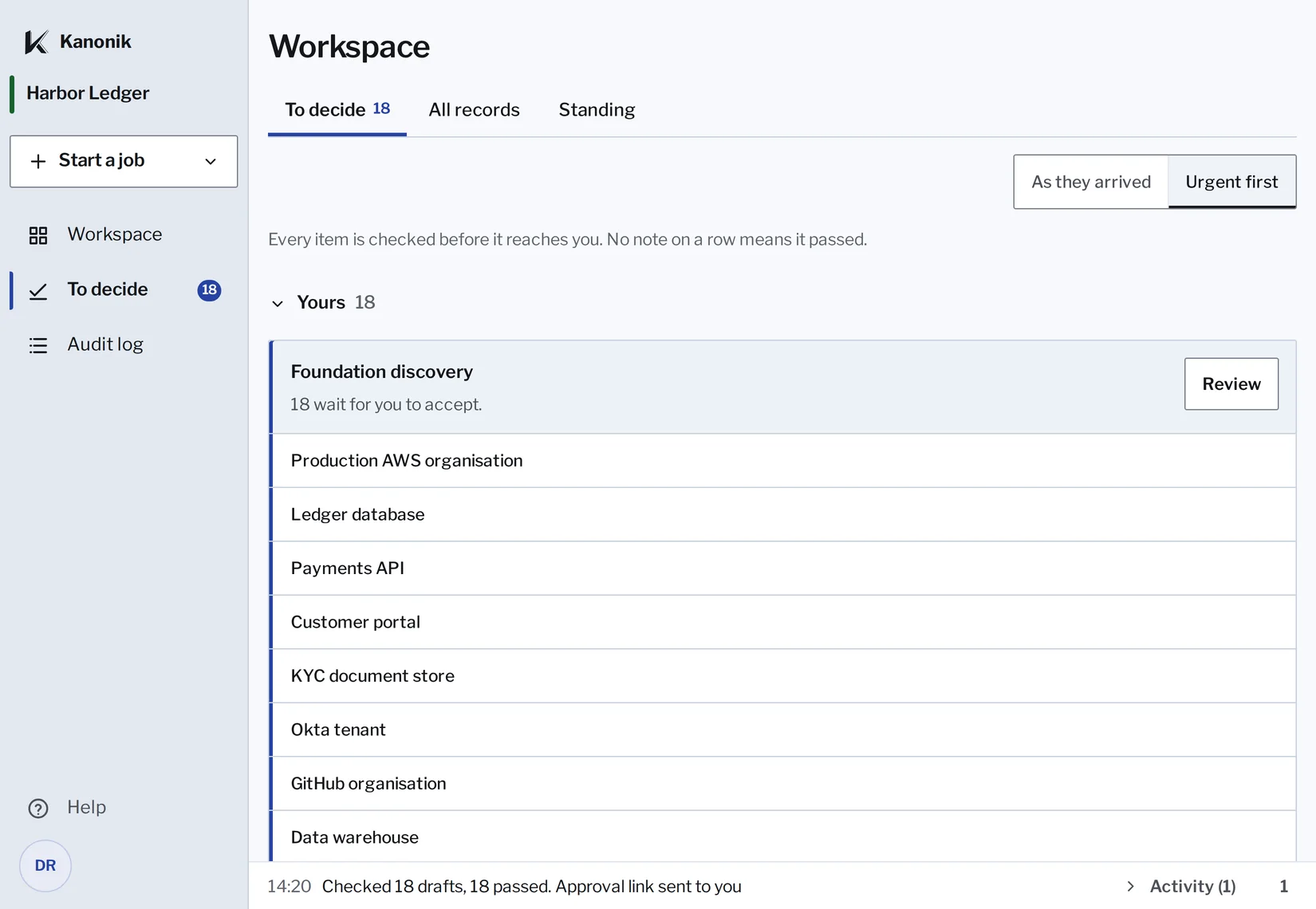Click the To decide checkmark icon

point(38,291)
